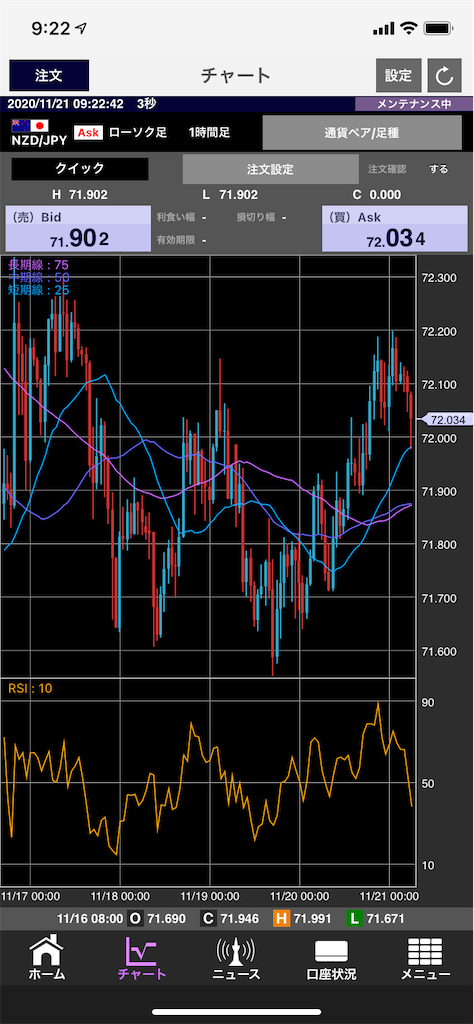Tap the RSI : 10 indicator label
Image resolution: width=474 pixels, height=1024 pixels.
[30, 688]
